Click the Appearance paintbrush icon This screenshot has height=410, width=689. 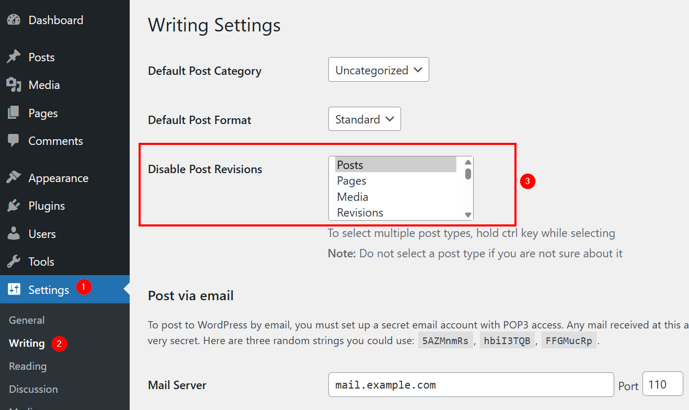coord(14,178)
